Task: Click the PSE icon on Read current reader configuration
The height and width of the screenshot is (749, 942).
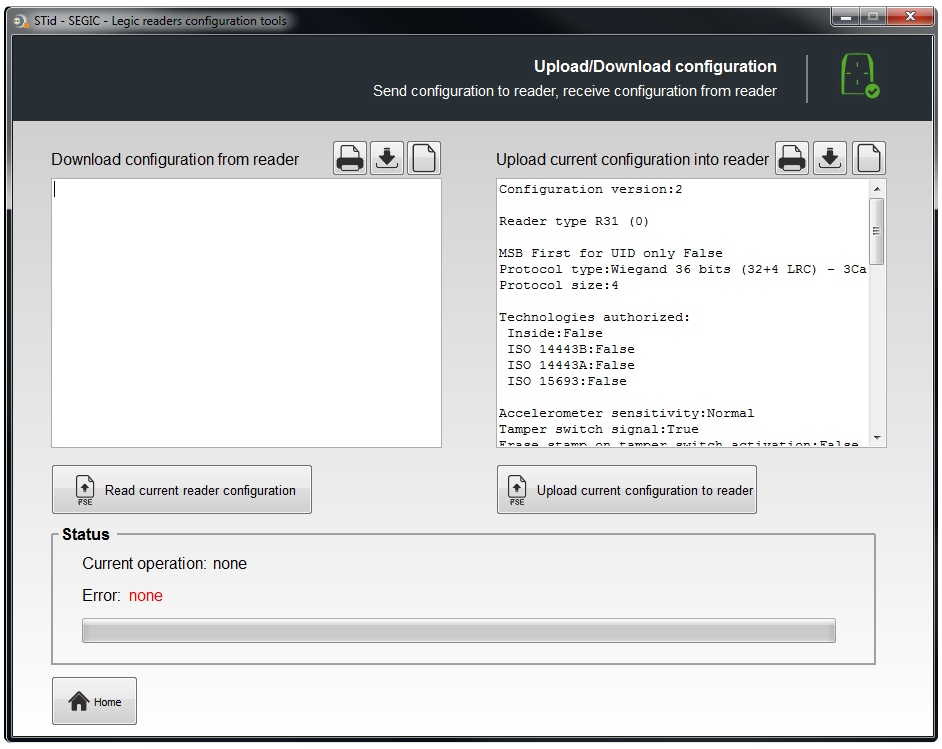Action: (85, 490)
